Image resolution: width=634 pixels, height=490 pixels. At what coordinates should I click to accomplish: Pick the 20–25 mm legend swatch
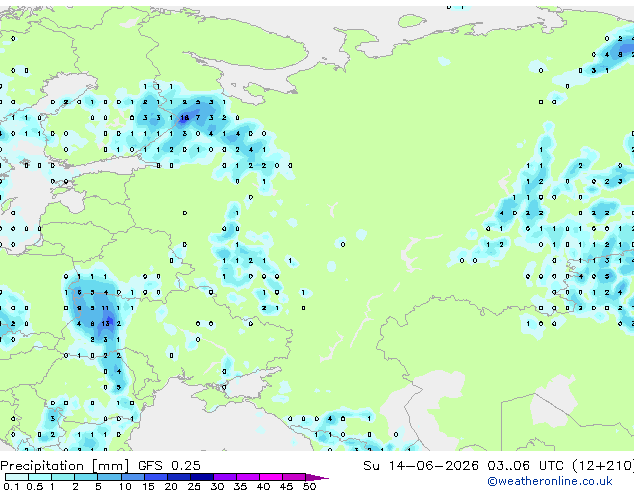point(178,477)
